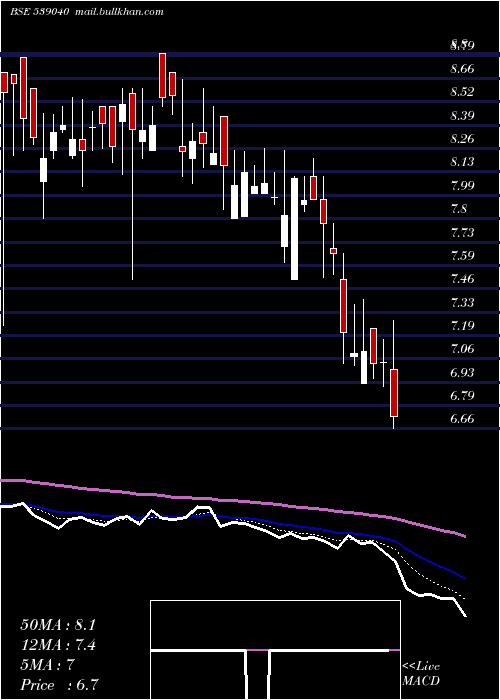The width and height of the screenshot is (500, 700).
Task: Click the 50MA : 8.1 readout
Action: (58, 625)
